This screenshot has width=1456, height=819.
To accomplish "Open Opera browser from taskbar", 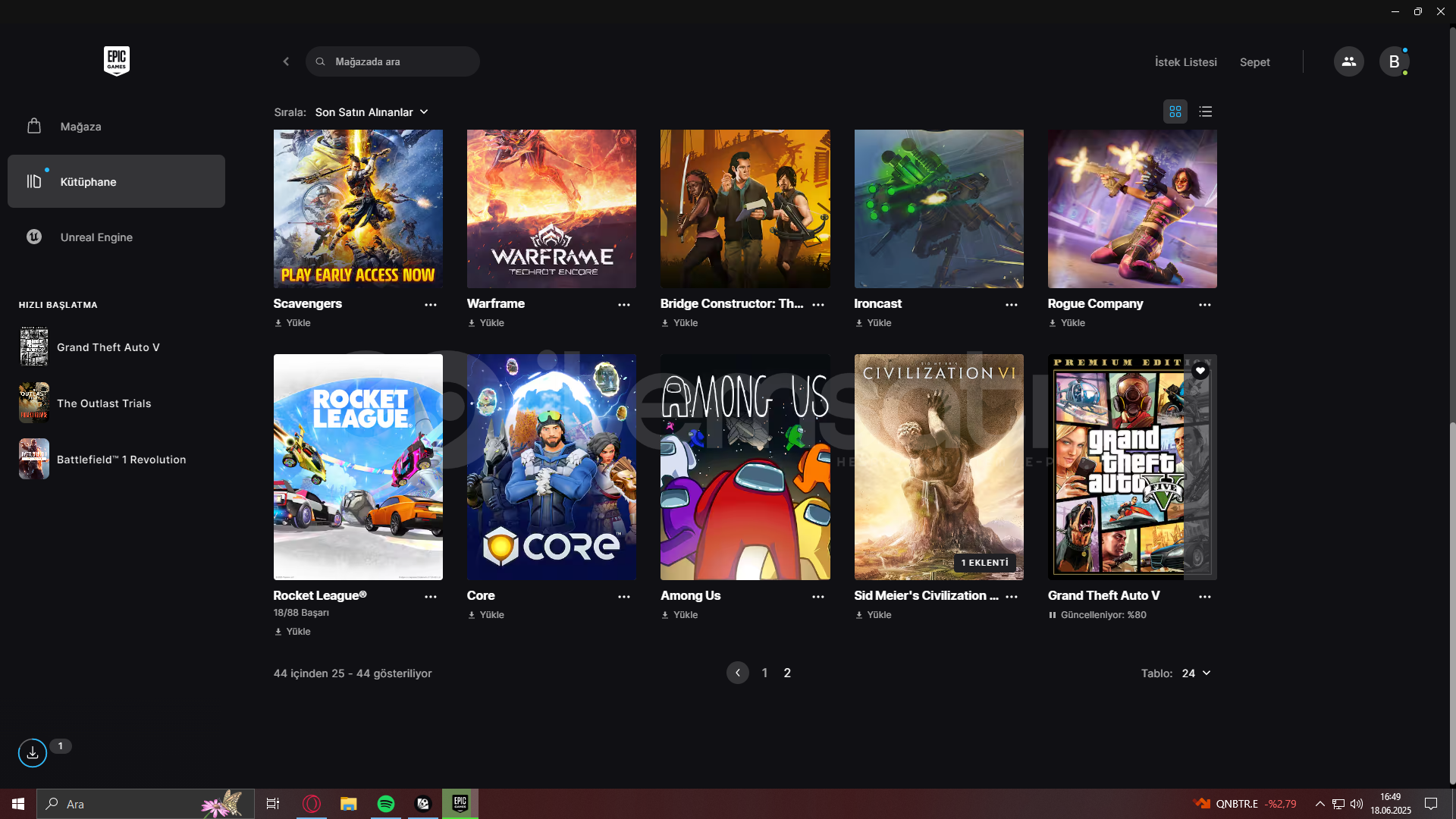I will (x=312, y=804).
